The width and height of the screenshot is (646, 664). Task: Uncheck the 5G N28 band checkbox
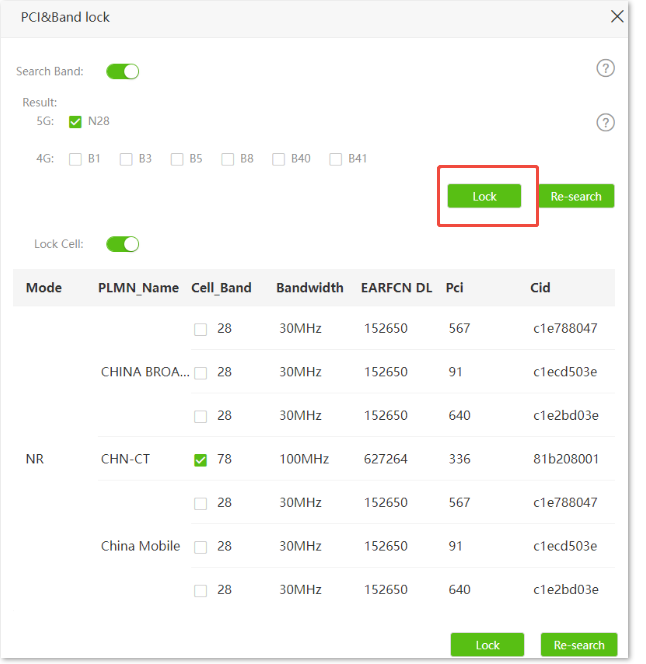pyautogui.click(x=75, y=122)
